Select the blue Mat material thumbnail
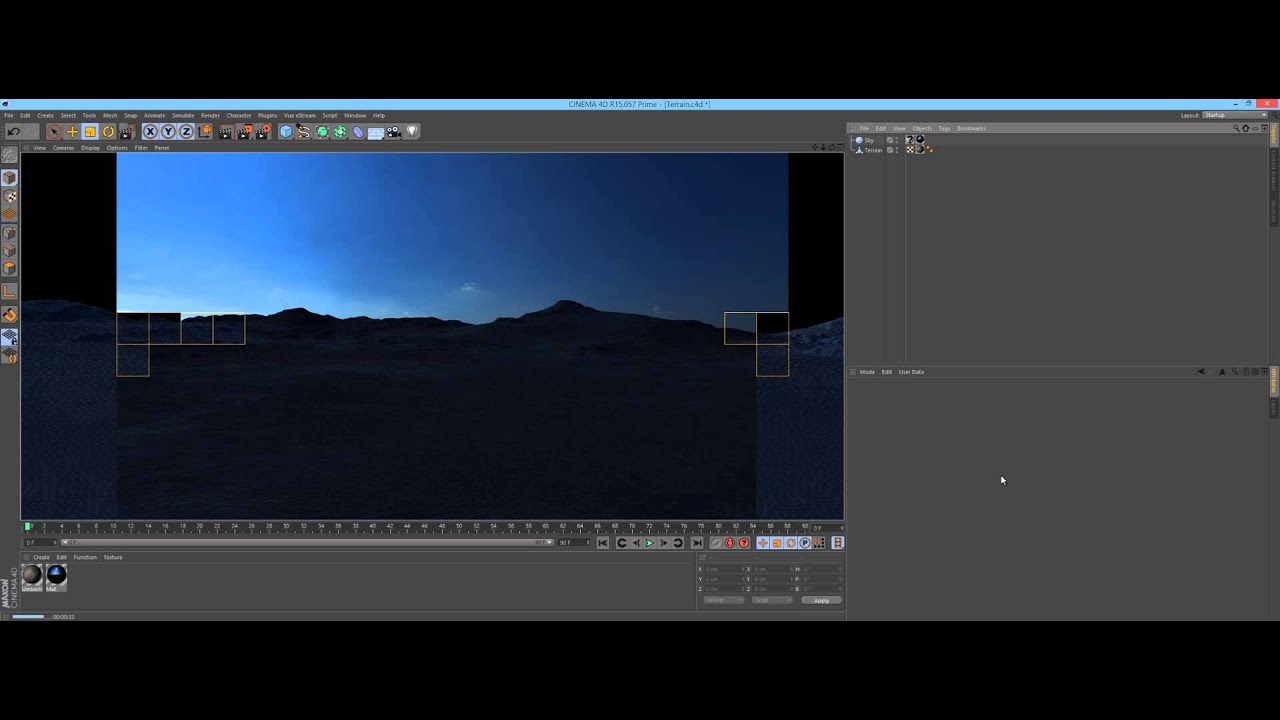Viewport: 1280px width, 720px height. 56,575
